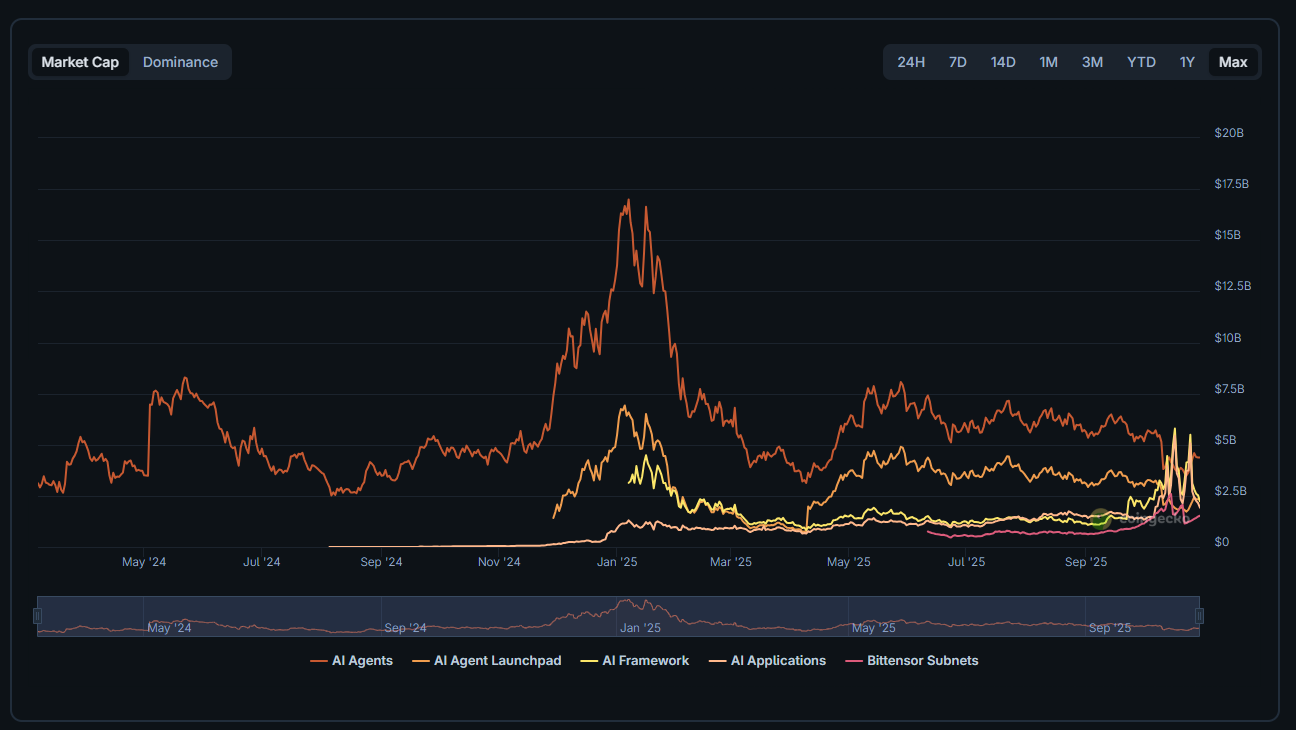Toggle AI Agents series in legend
This screenshot has height=730, width=1296.
352,661
